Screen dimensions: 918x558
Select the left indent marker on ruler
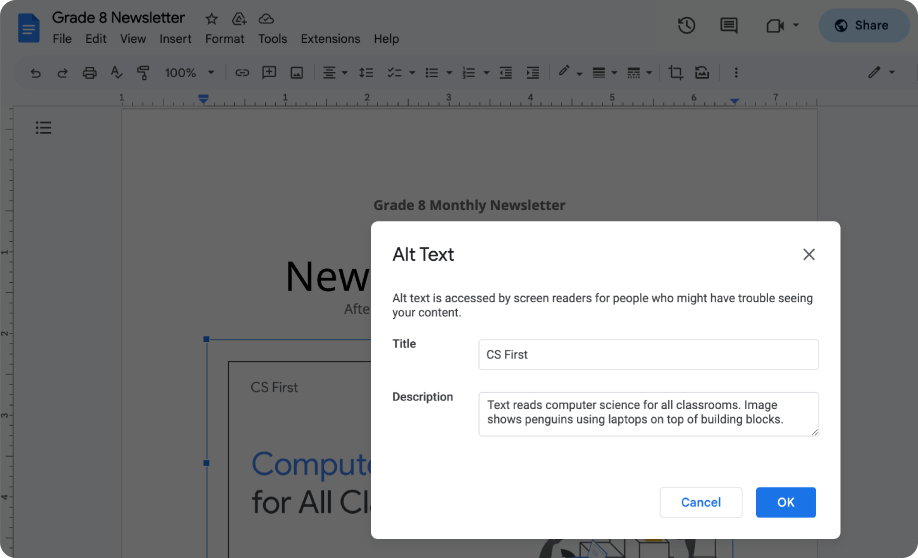pyautogui.click(x=203, y=99)
